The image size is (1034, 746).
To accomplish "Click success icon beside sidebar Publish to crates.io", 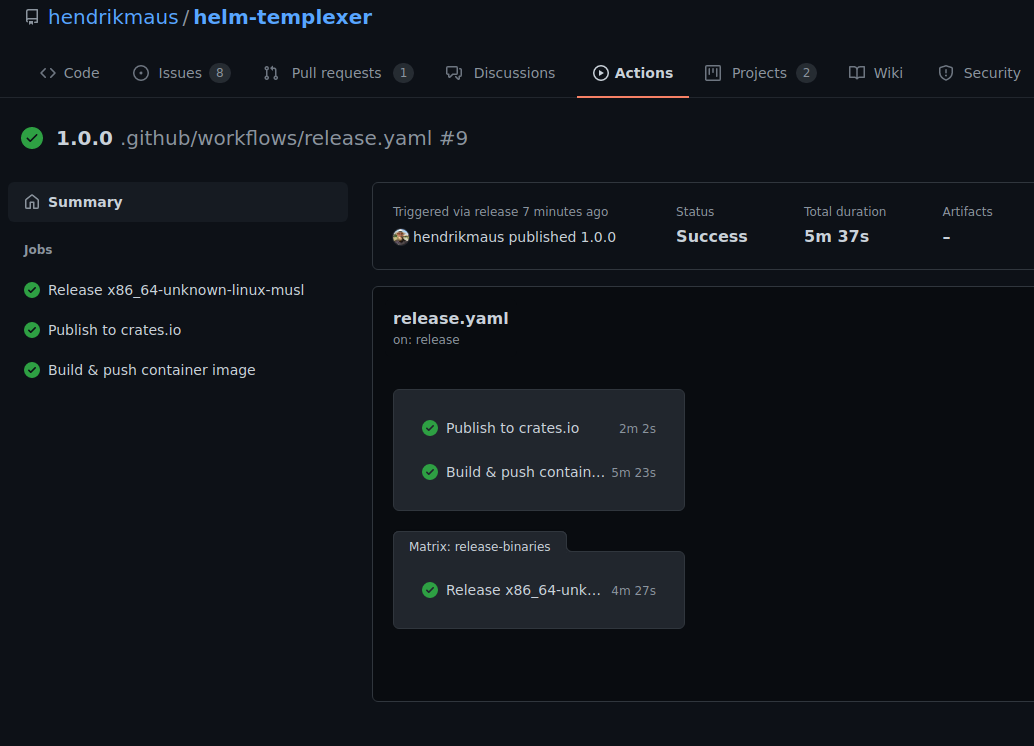I will [x=32, y=330].
